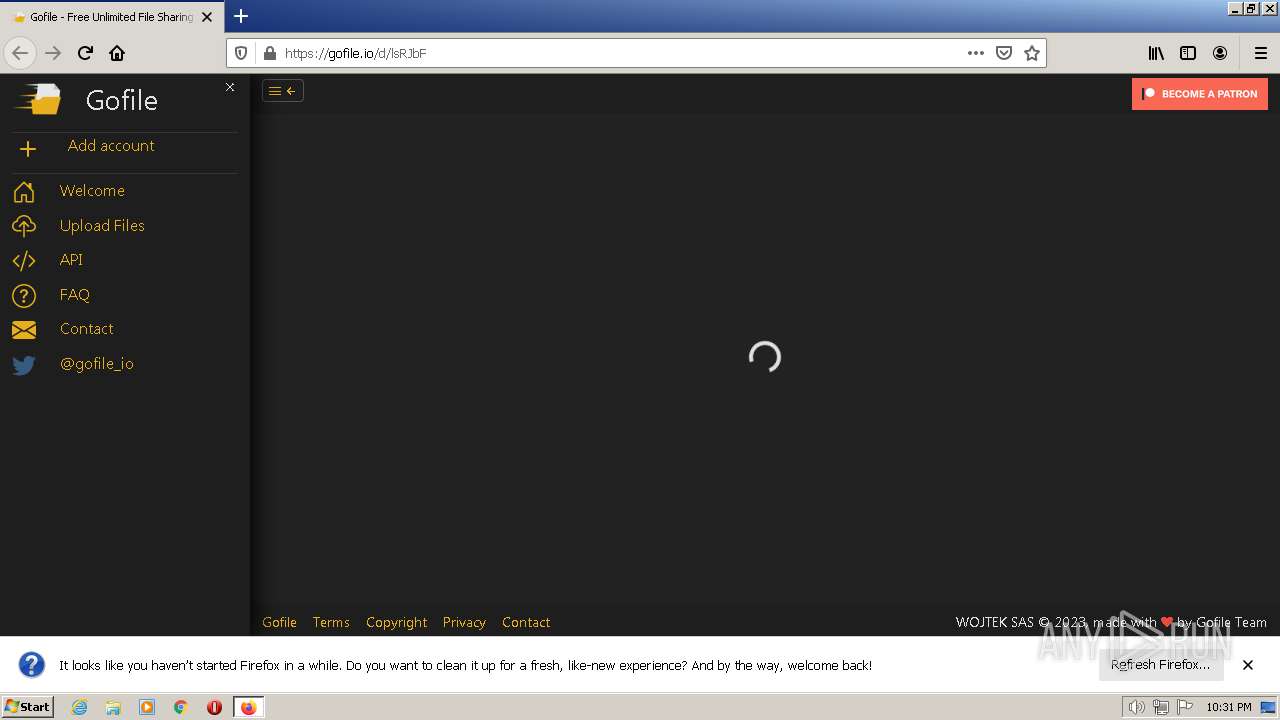Screen dimensions: 1280x720
Task: Switch to Firefox taskbar button
Action: [248, 707]
